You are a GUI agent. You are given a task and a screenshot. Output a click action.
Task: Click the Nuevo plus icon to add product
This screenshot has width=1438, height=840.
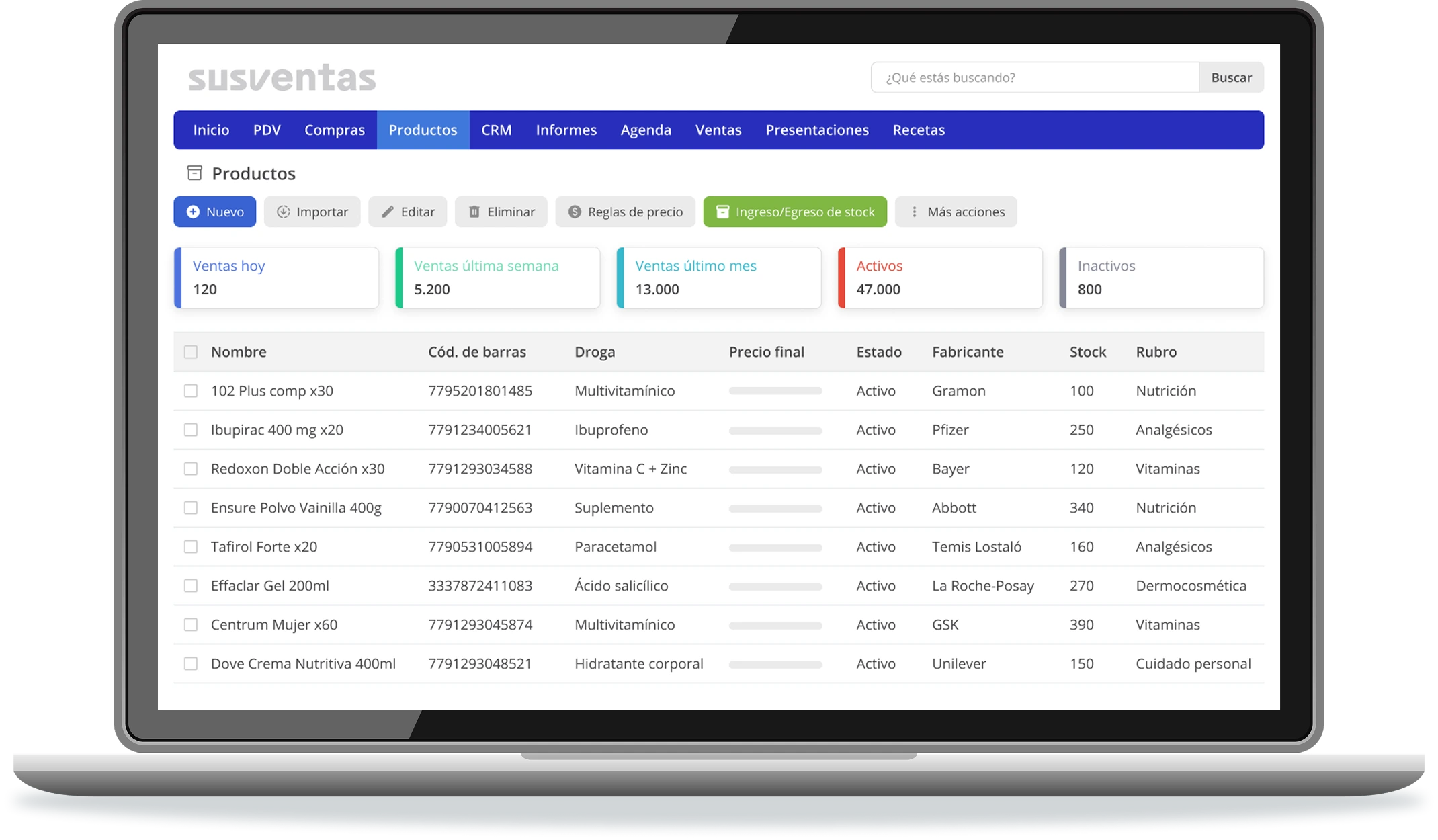(193, 212)
